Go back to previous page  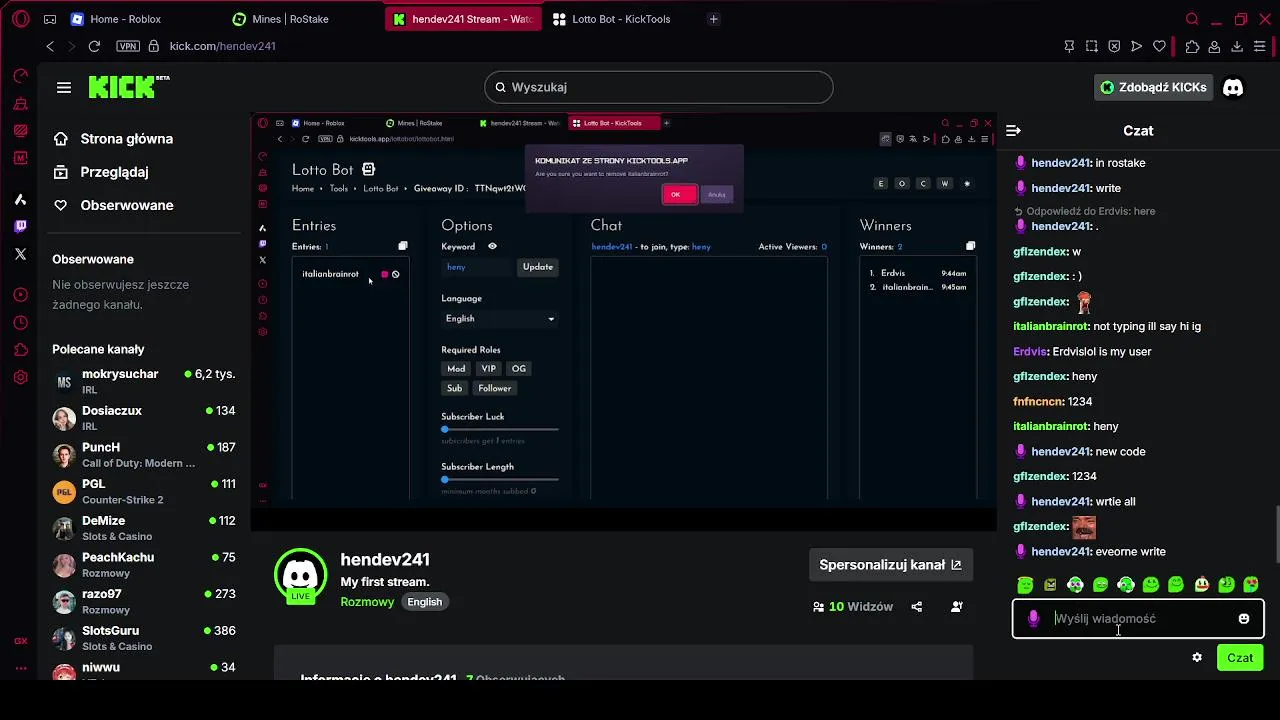click(50, 46)
